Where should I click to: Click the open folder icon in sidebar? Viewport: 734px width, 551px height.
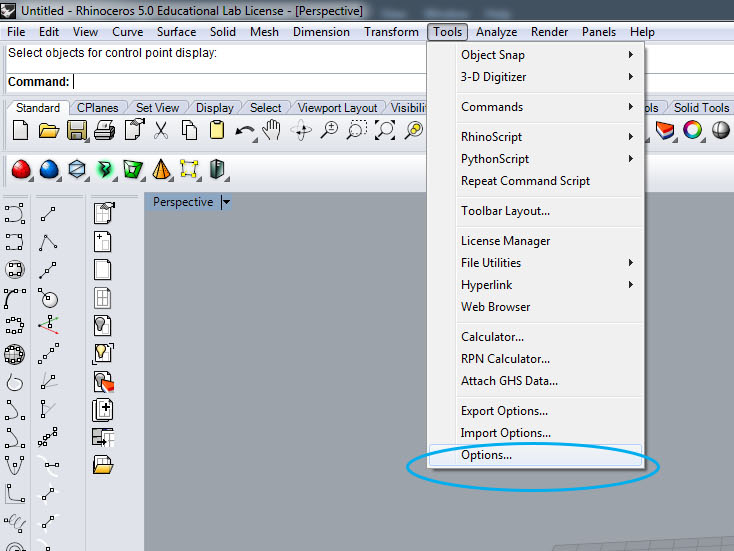(x=103, y=465)
